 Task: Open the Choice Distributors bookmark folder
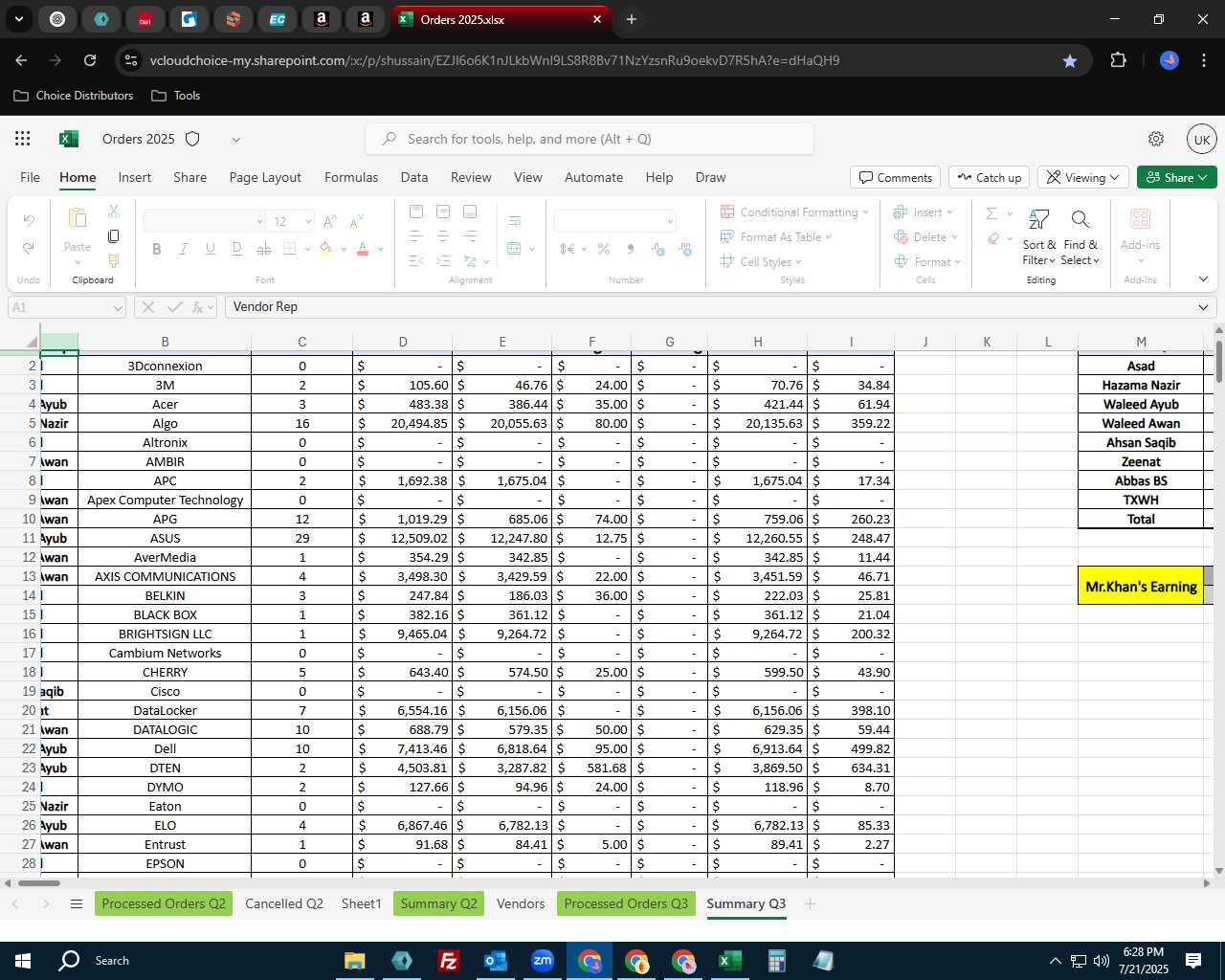pyautogui.click(x=74, y=96)
